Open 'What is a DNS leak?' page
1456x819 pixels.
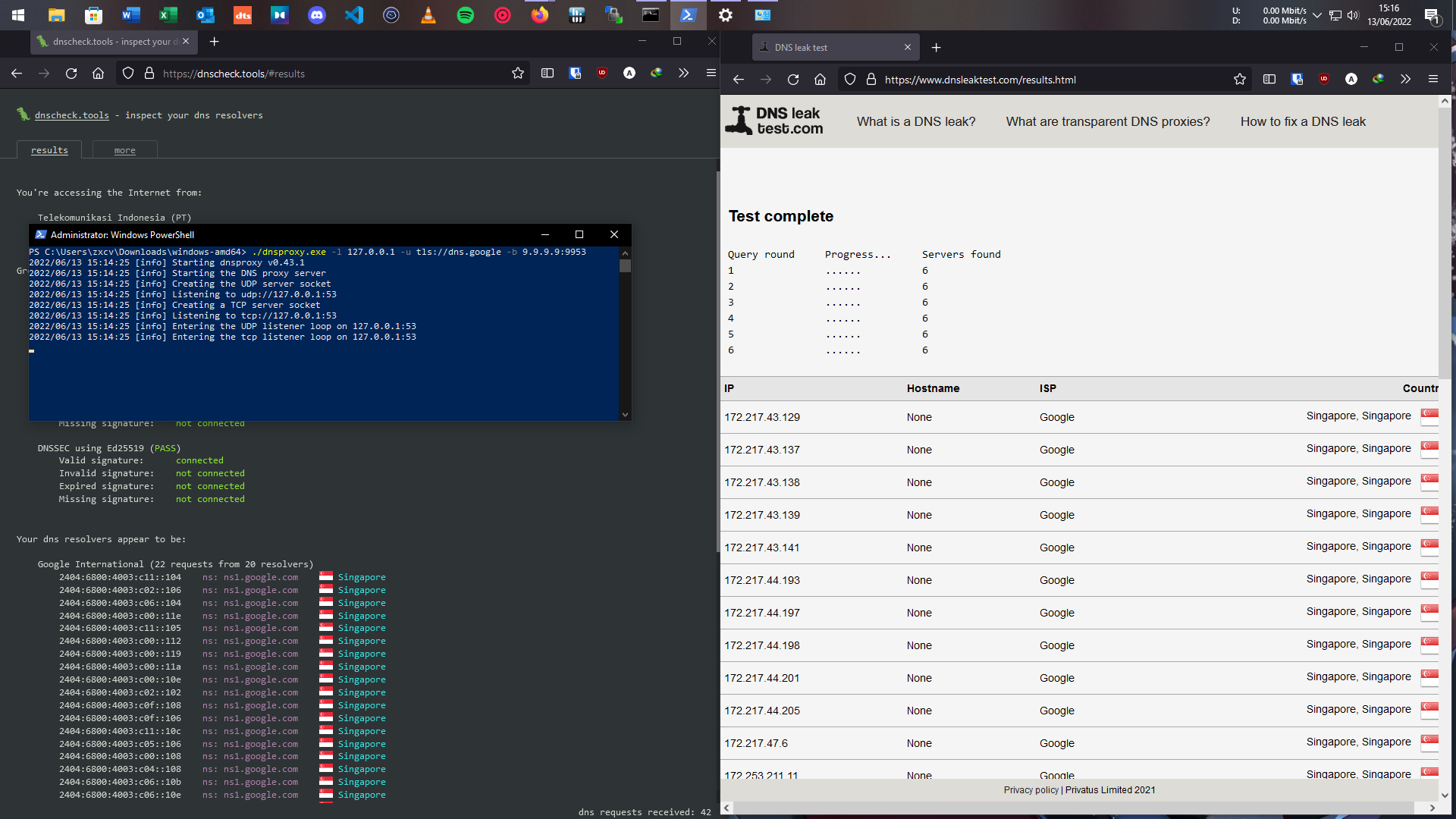pos(916,121)
